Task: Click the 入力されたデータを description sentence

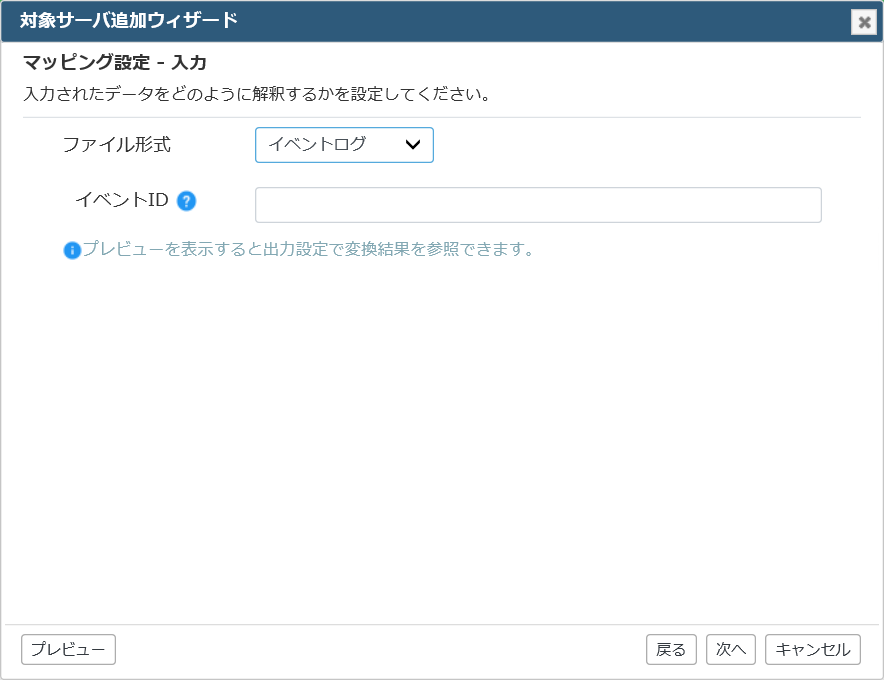Action: 257,94
